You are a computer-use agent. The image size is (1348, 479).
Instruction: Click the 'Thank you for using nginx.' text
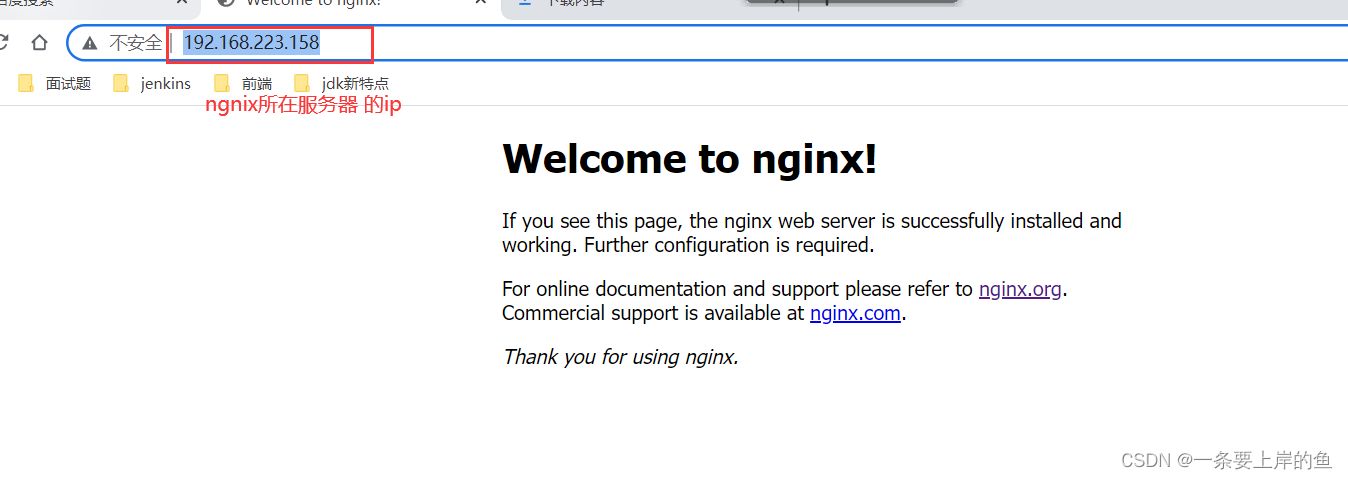coord(620,357)
